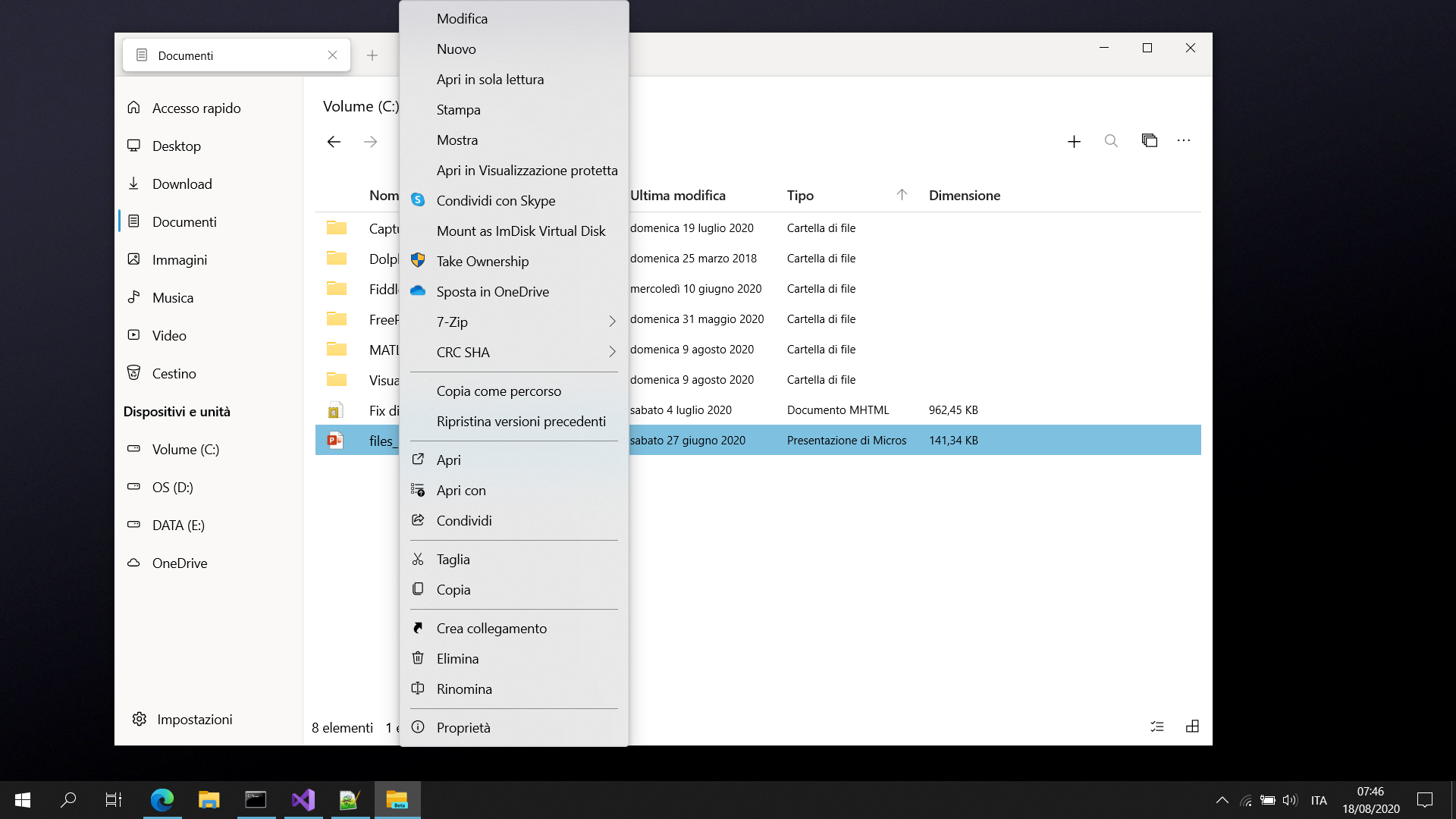Click the copy icon beside Copia
Screen dimensions: 1456x819
[x=418, y=588]
